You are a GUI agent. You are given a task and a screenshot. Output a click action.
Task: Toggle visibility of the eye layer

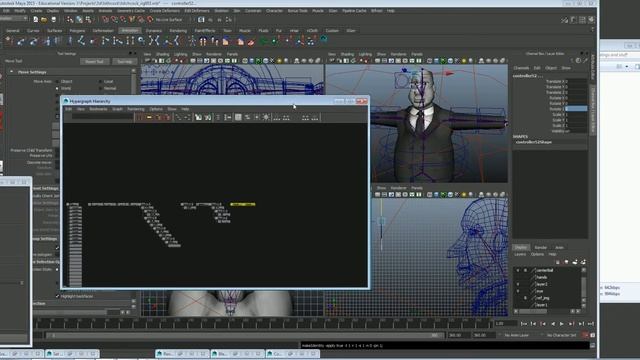point(518,291)
